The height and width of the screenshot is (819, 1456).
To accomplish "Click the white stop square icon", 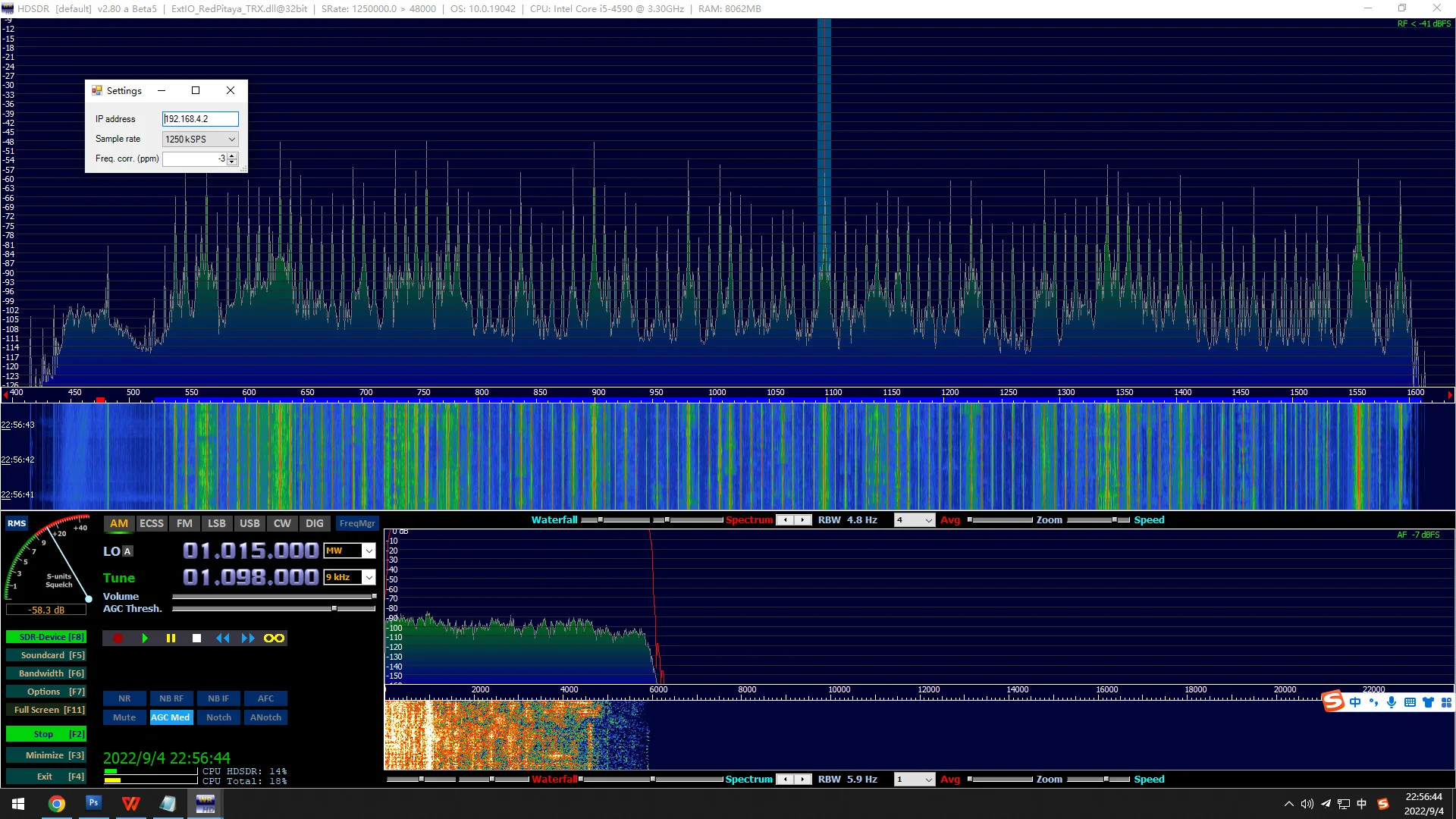I will pyautogui.click(x=197, y=639).
